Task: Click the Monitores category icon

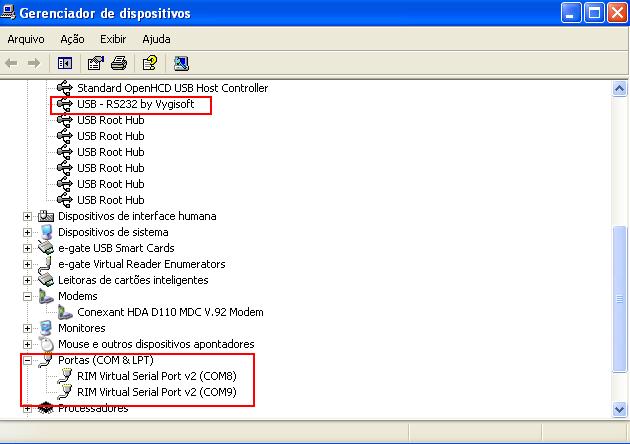Action: [x=46, y=328]
